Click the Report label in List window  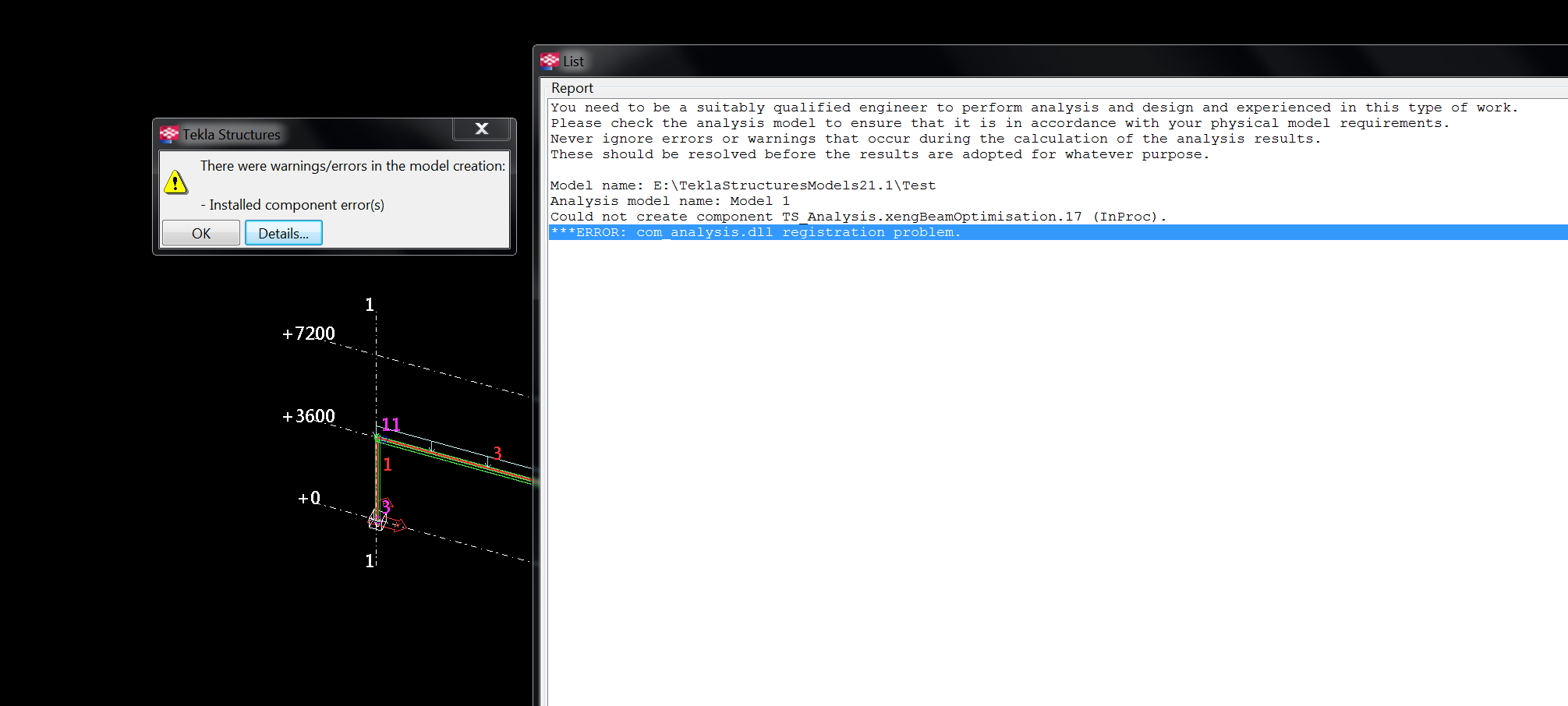click(x=572, y=88)
